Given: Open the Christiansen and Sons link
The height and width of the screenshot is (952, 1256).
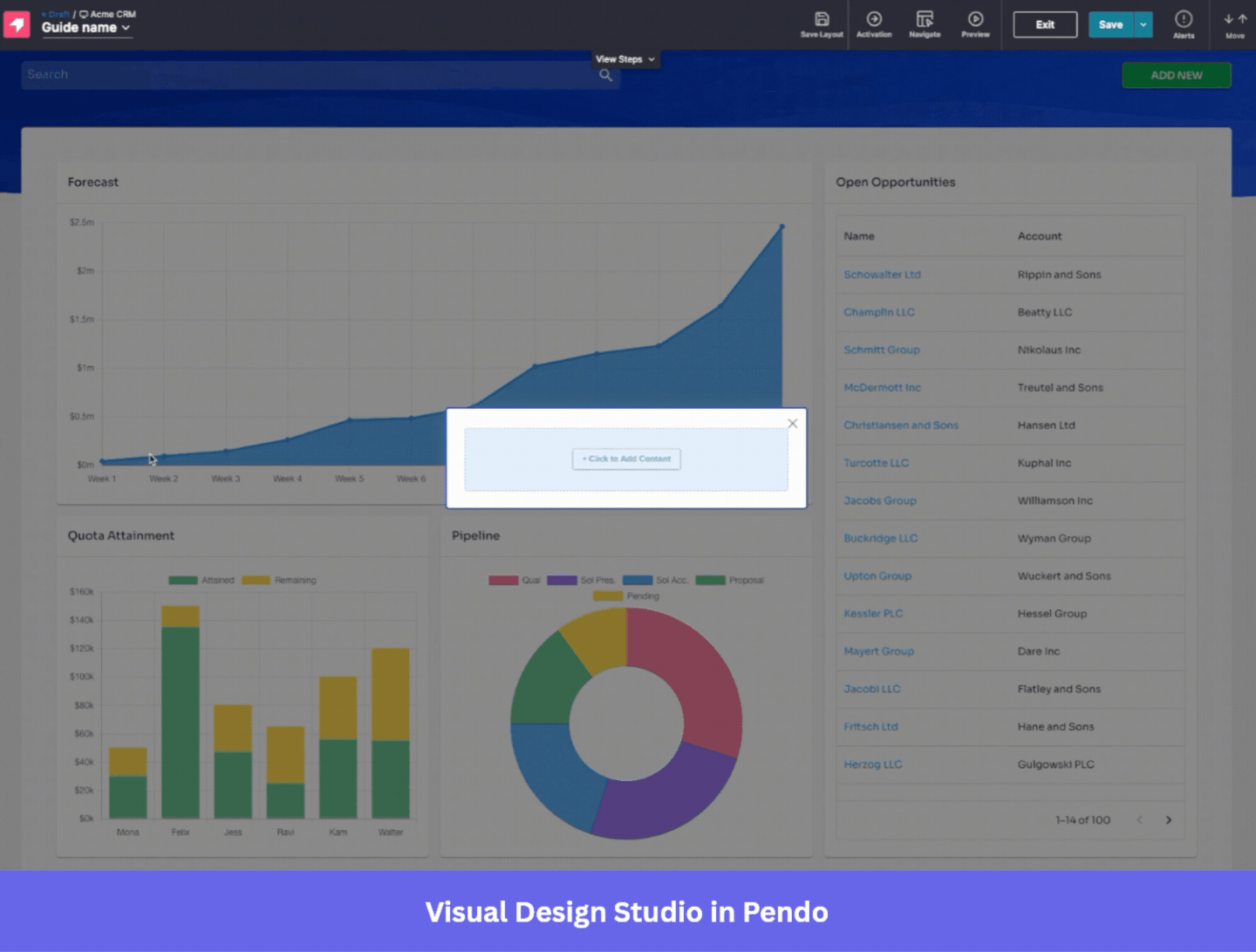Looking at the screenshot, I should [x=901, y=425].
